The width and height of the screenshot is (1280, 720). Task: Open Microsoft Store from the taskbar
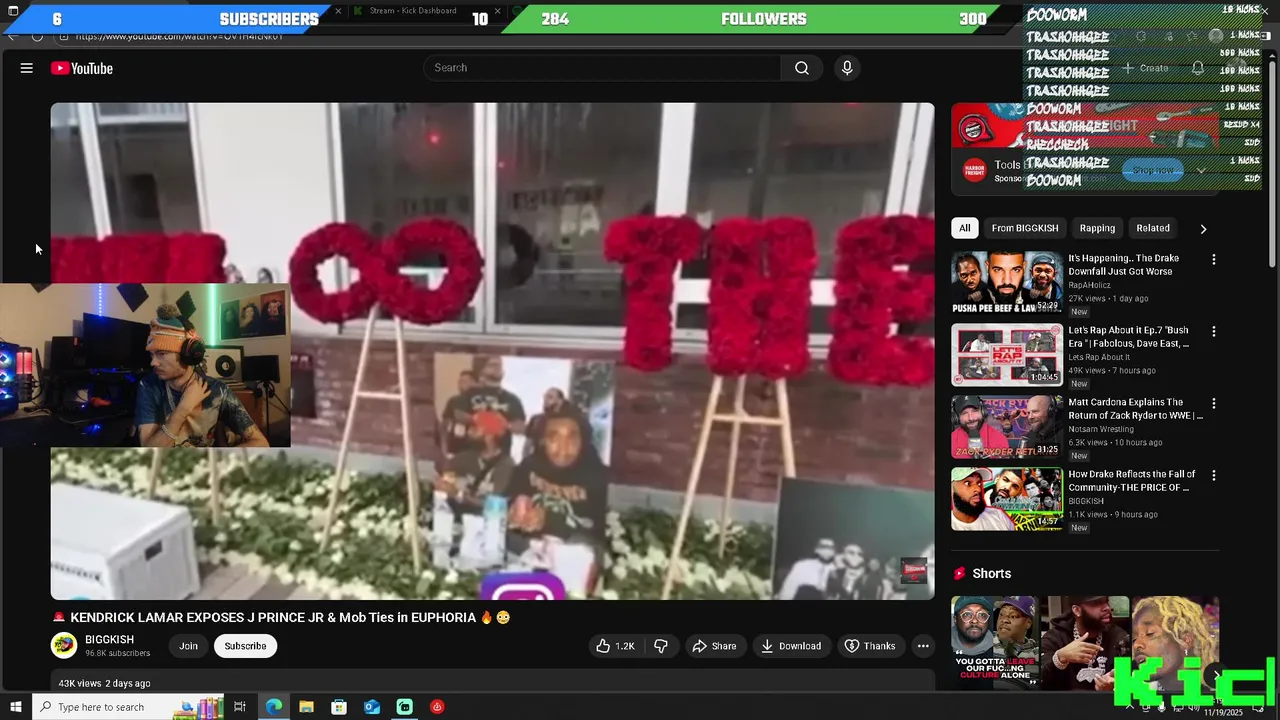click(x=339, y=707)
